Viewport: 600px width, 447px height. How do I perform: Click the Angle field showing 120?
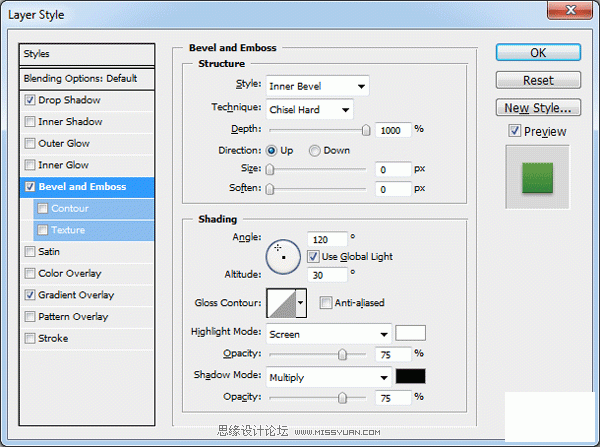327,240
